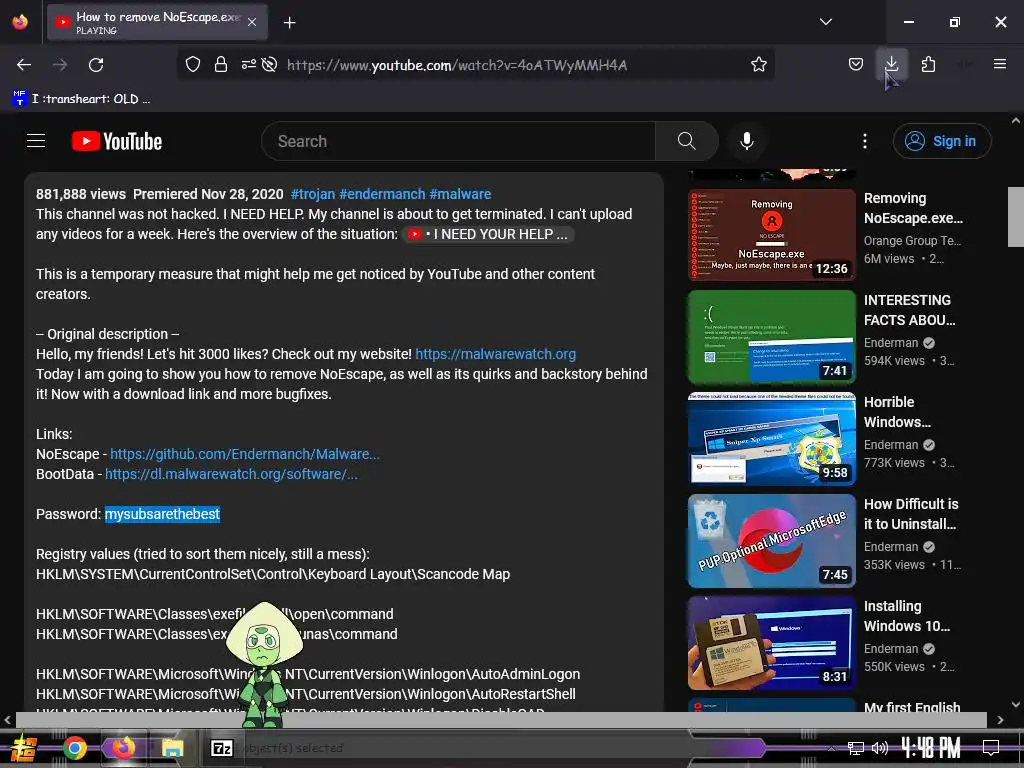This screenshot has width=1024, height=768.
Task: Open the Start menu on taskbar
Action: point(22,748)
